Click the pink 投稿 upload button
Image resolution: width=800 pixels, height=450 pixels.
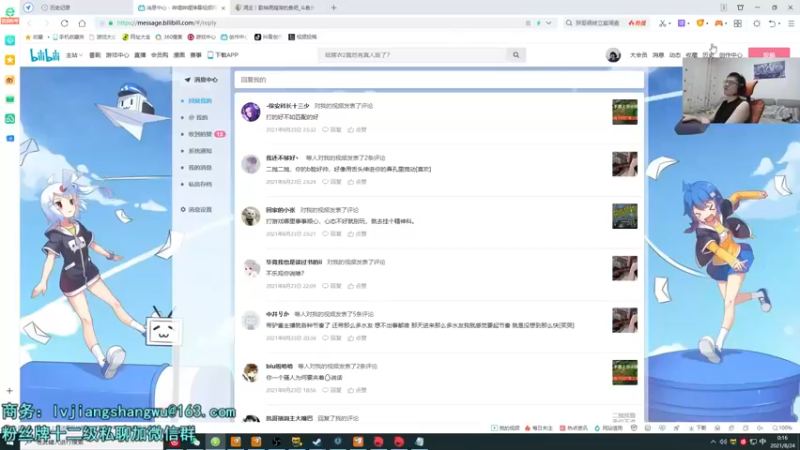point(769,55)
